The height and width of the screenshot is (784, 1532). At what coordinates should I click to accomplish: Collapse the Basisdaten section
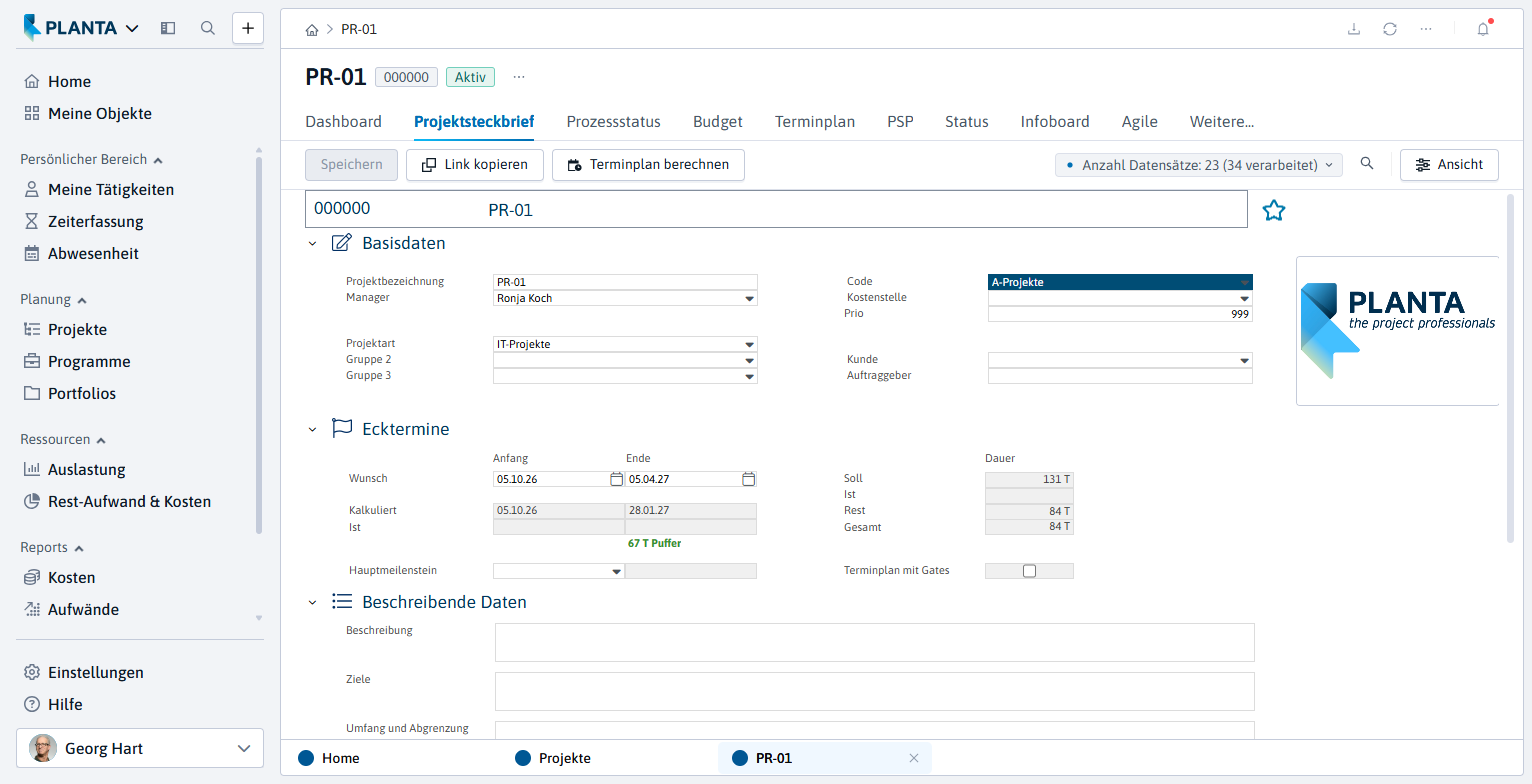(312, 243)
